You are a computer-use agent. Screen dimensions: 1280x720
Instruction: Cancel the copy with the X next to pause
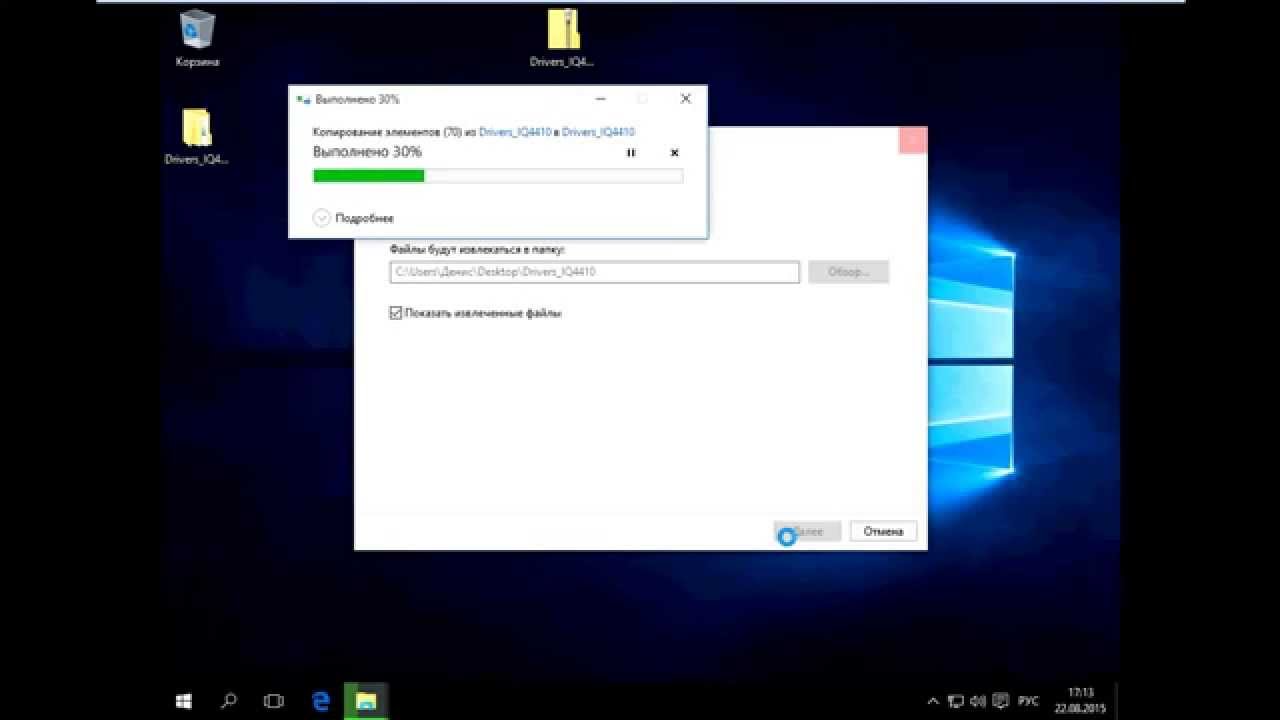[x=674, y=153]
